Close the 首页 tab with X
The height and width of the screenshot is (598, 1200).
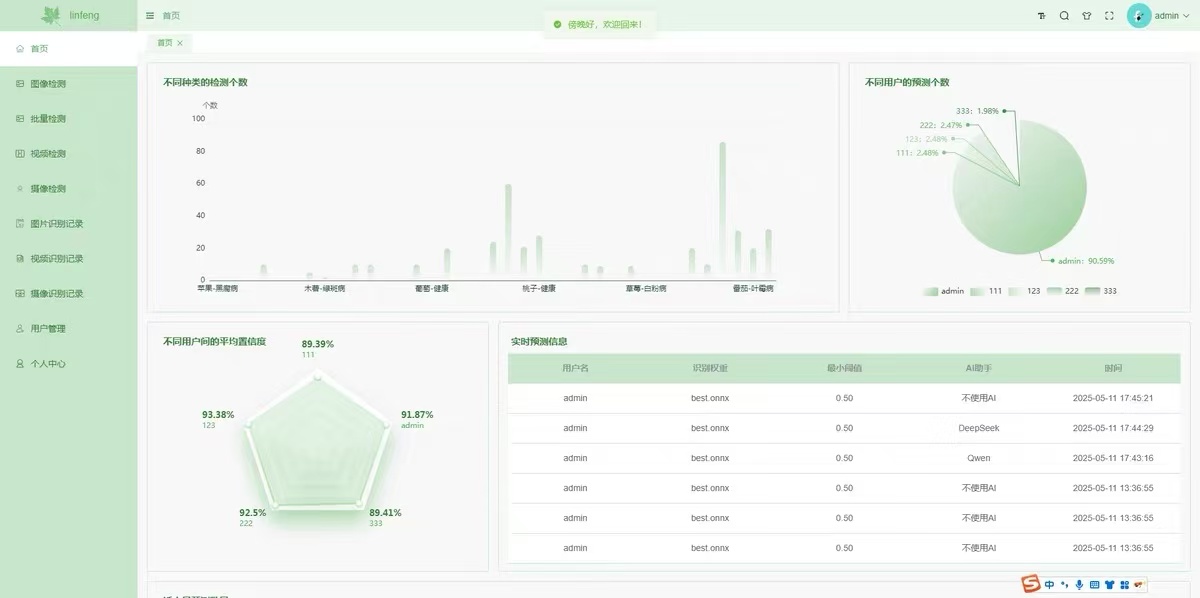point(180,43)
